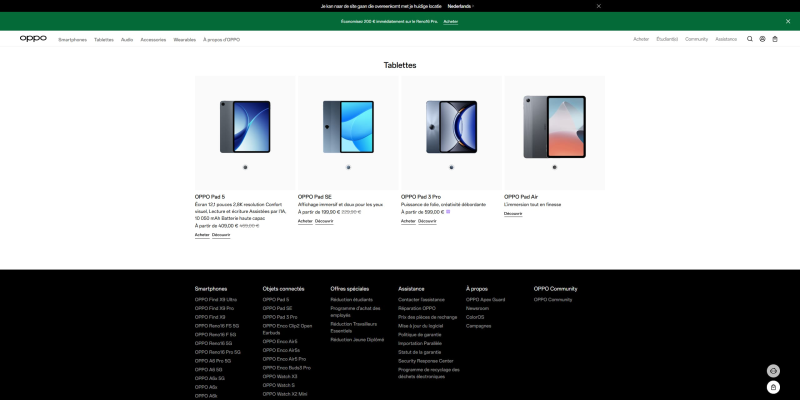Open footer link ColorOS
The image size is (800, 400).
[475, 317]
